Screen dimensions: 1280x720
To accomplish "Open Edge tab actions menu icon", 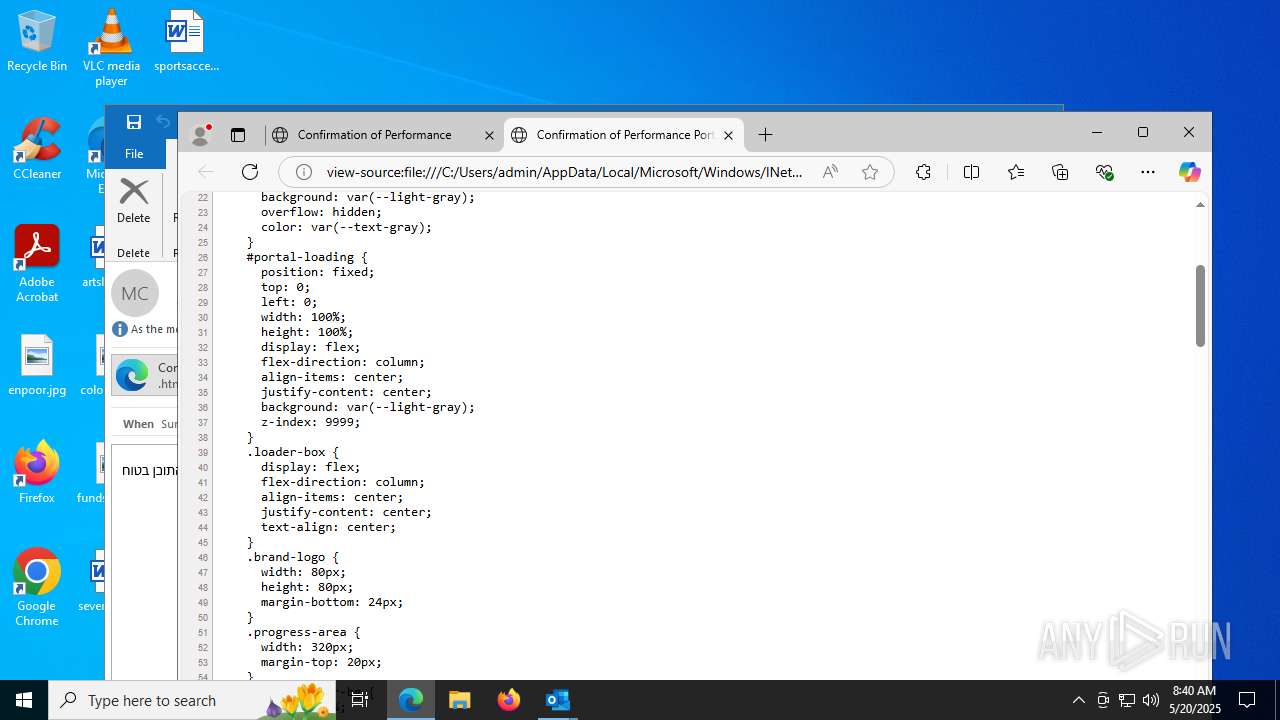I will pyautogui.click(x=238, y=135).
